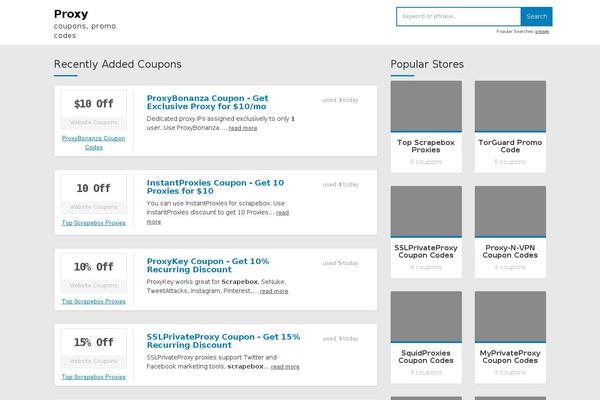The height and width of the screenshot is (400, 600).
Task: Click Recently Added Coupons heading
Action: point(118,64)
